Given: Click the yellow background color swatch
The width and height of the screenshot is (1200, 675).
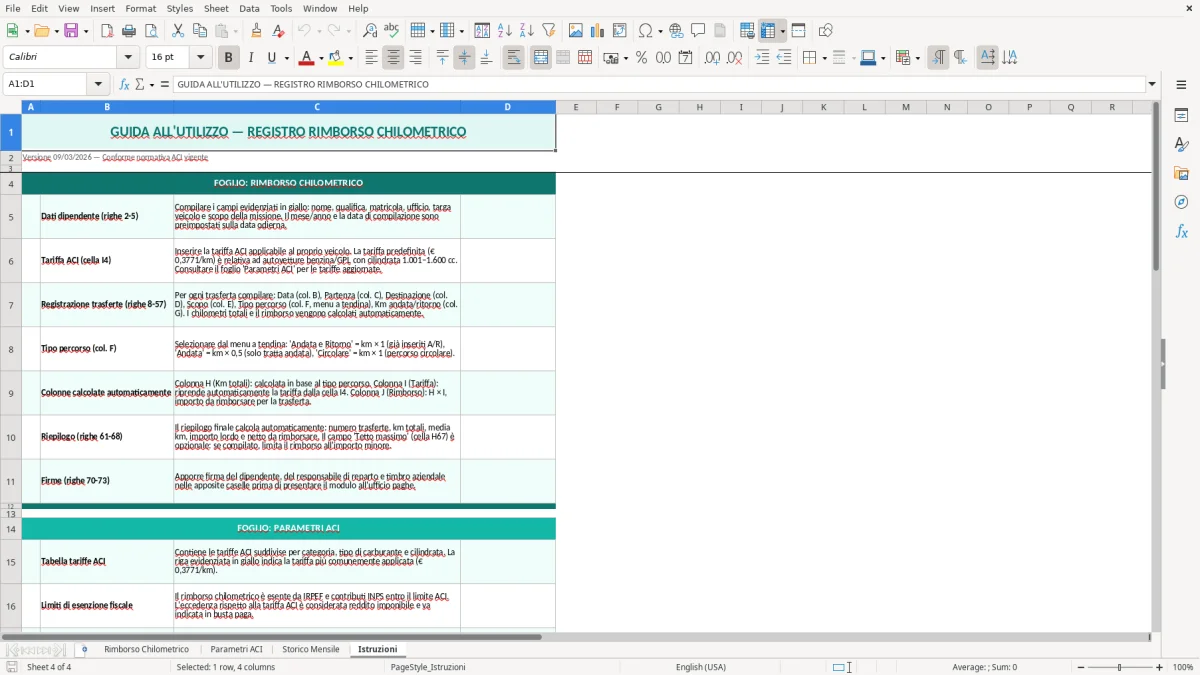Looking at the screenshot, I should click(336, 58).
